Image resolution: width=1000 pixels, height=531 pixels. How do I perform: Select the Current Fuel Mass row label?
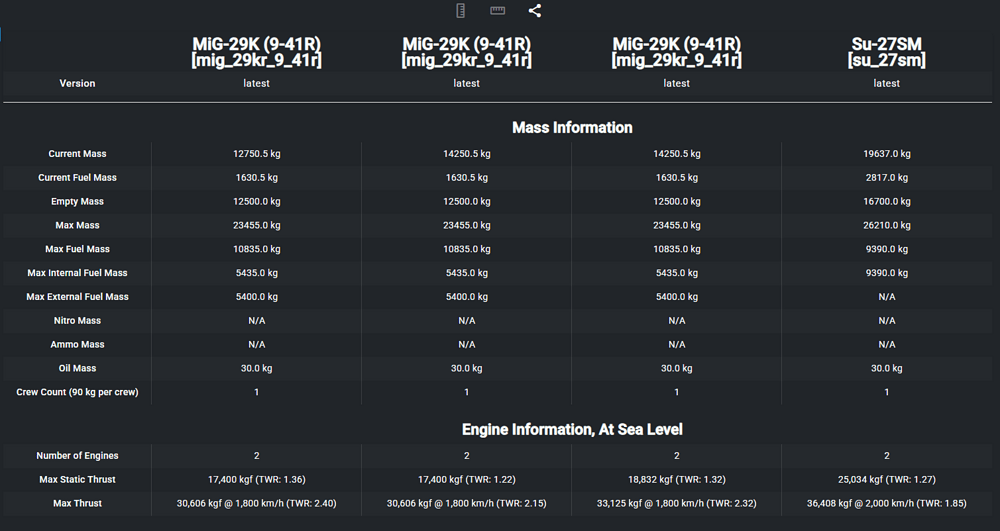pyautogui.click(x=77, y=178)
